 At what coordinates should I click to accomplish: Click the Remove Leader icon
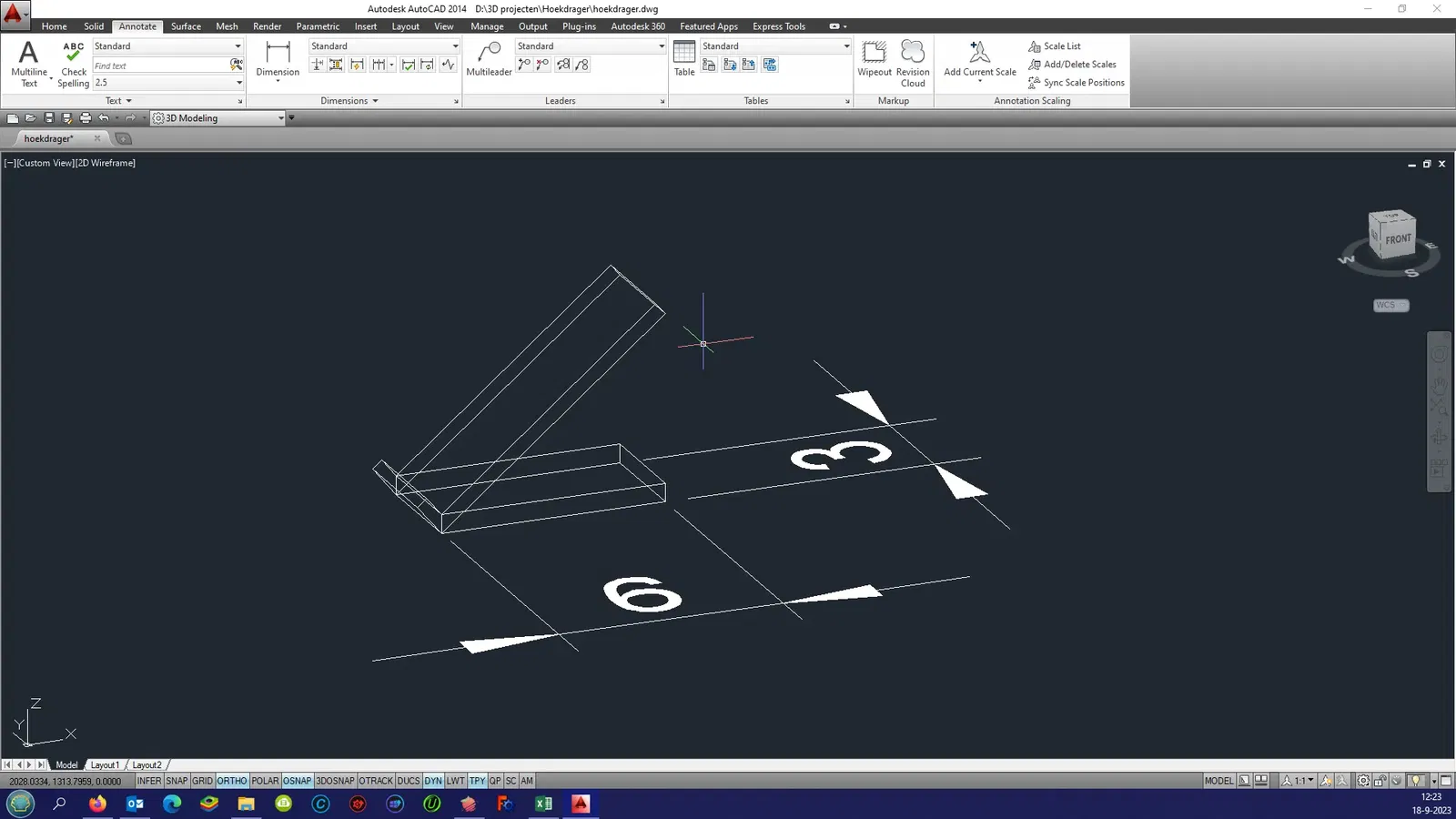(x=543, y=65)
